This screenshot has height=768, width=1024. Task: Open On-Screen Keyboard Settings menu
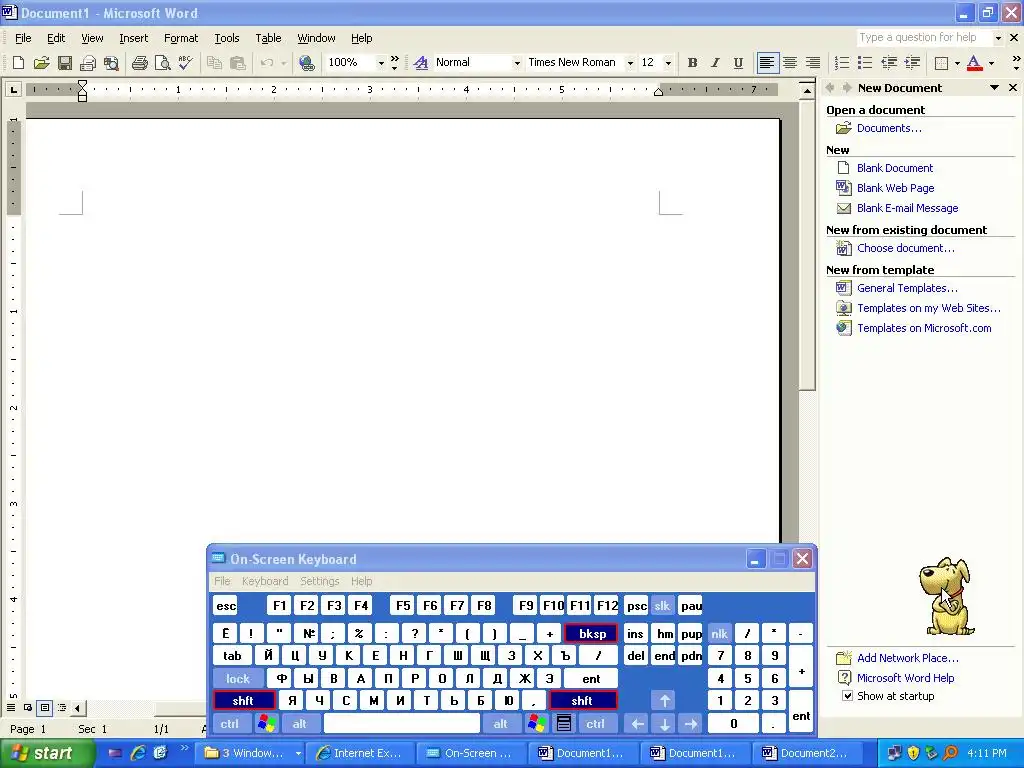tap(319, 581)
